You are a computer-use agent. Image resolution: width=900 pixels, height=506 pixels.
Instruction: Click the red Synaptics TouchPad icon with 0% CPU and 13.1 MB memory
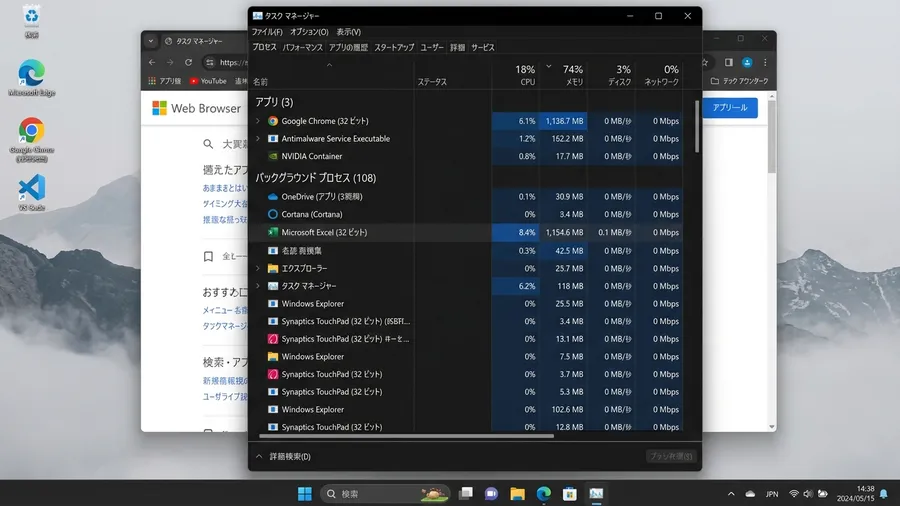(x=273, y=339)
